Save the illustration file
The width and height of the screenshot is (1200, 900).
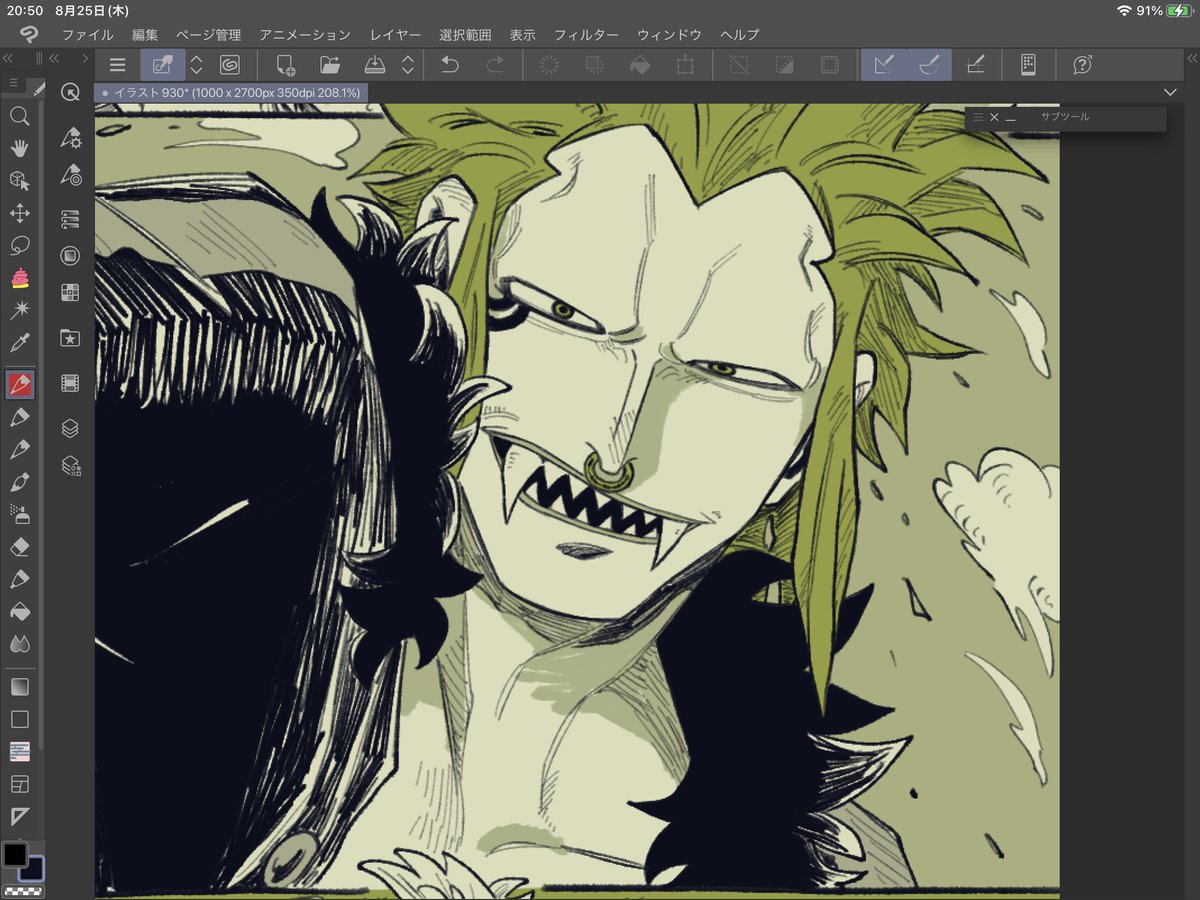pyautogui.click(x=374, y=65)
